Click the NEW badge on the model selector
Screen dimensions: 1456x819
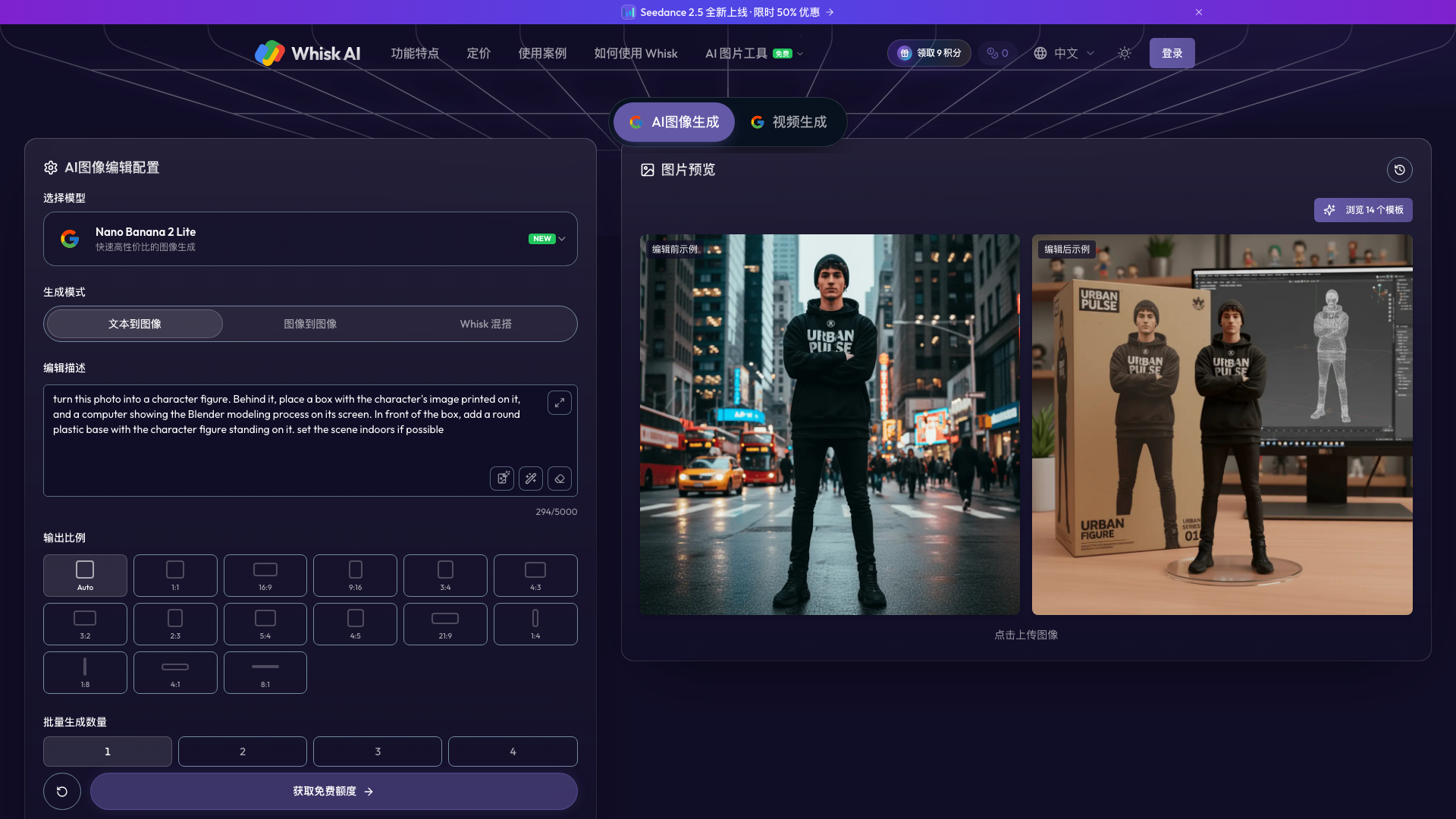pos(542,239)
